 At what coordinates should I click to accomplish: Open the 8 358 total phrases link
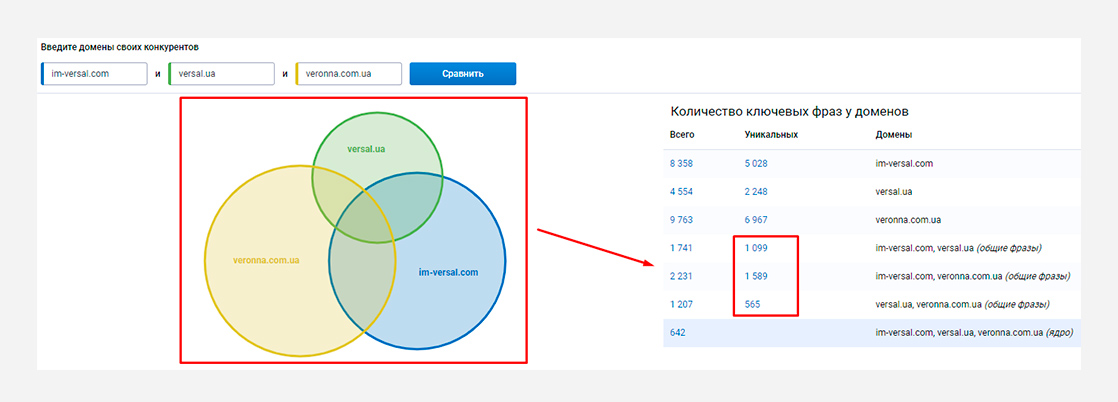click(681, 163)
